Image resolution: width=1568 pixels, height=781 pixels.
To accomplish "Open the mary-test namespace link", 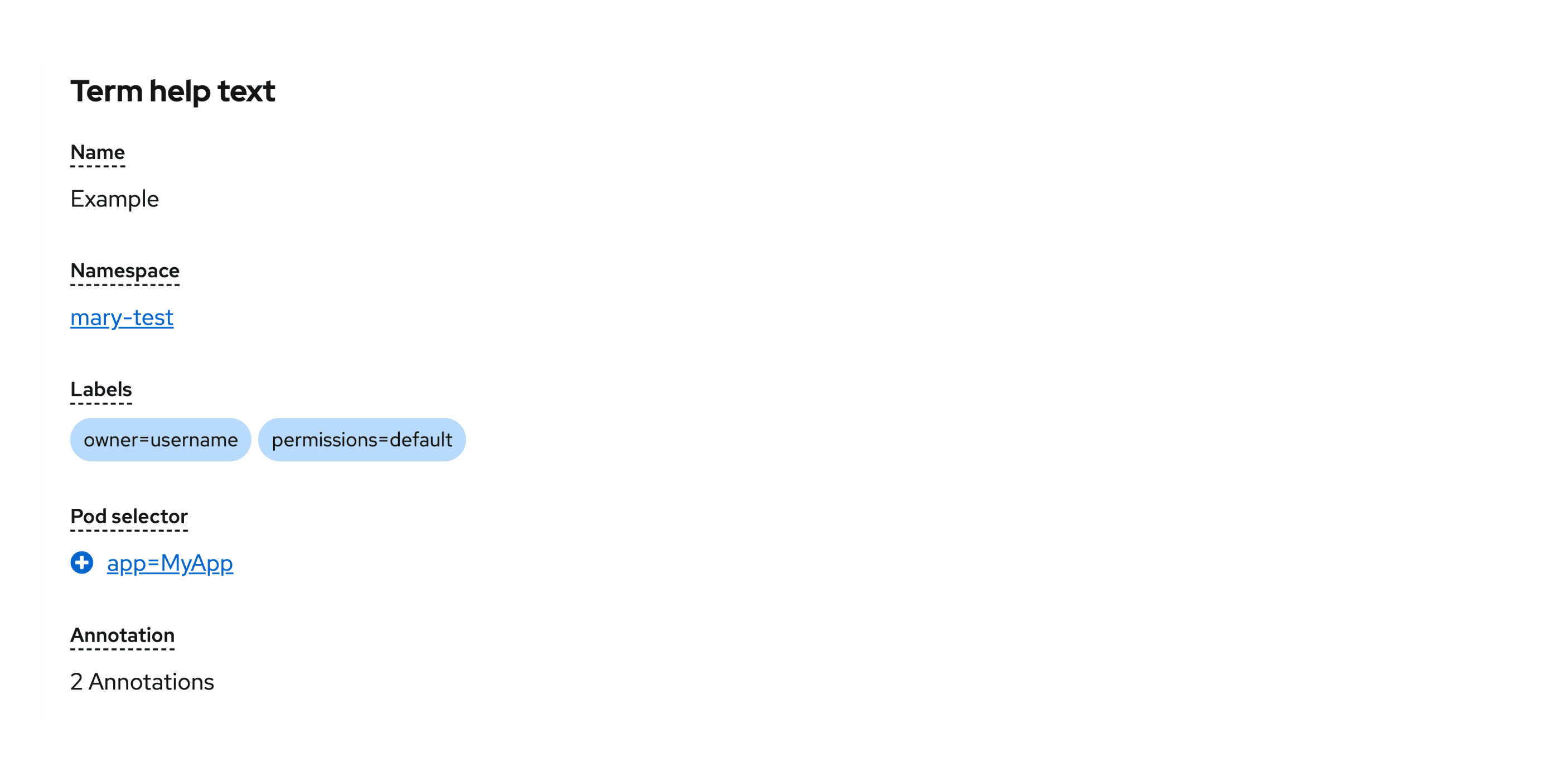I will coord(122,317).
